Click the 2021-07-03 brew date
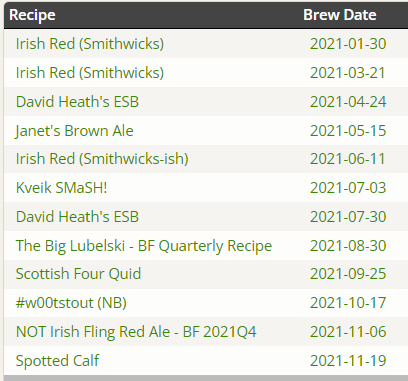 [348, 188]
